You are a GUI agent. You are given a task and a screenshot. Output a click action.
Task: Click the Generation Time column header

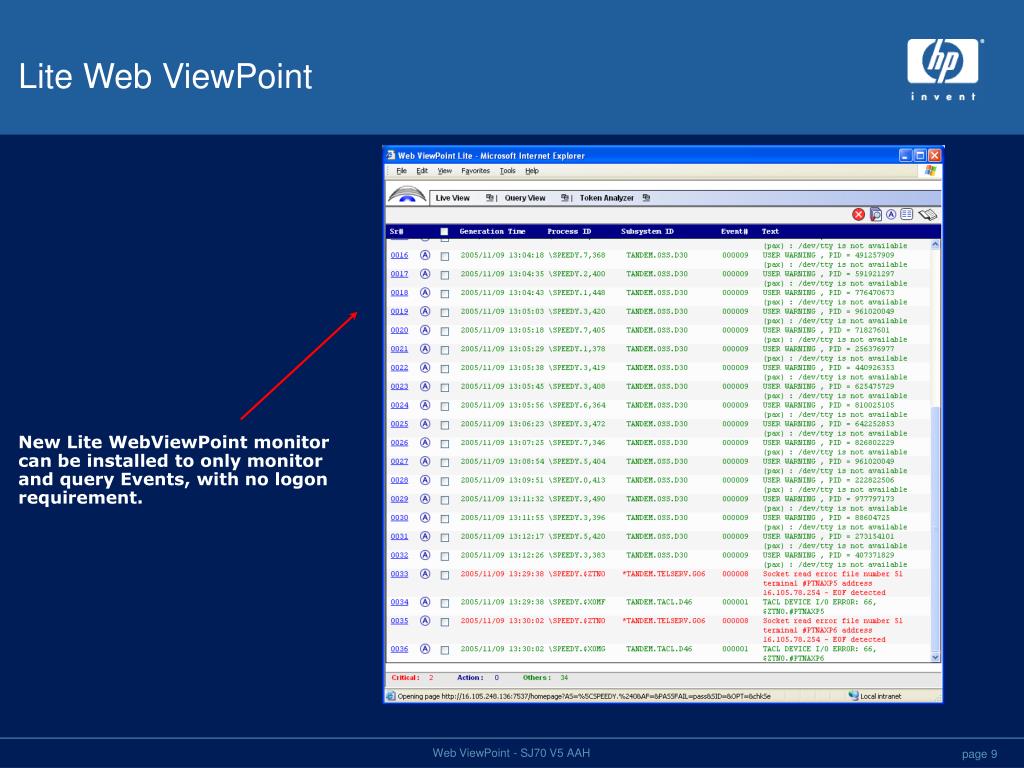[492, 232]
